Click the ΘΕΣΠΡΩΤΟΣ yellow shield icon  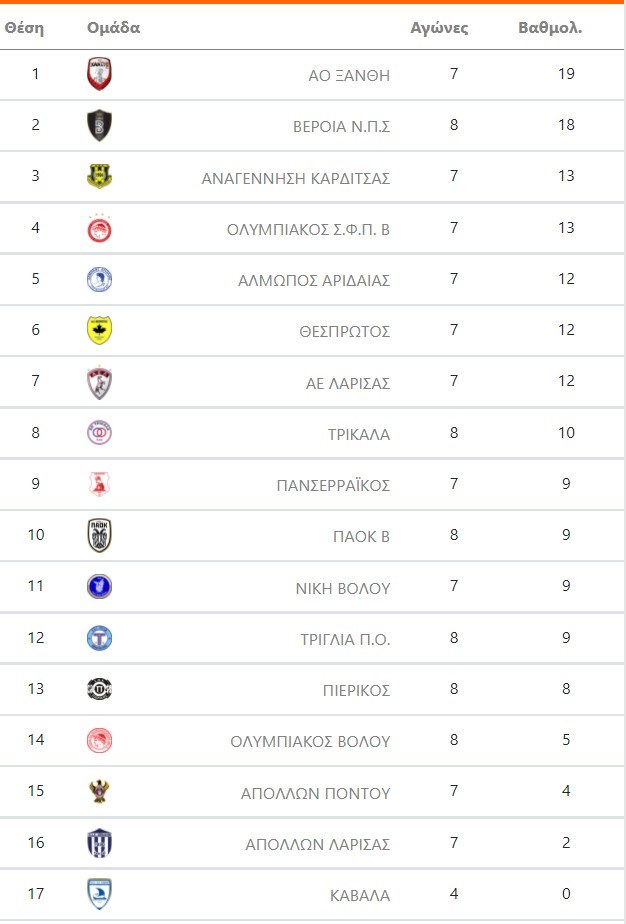pos(99,330)
